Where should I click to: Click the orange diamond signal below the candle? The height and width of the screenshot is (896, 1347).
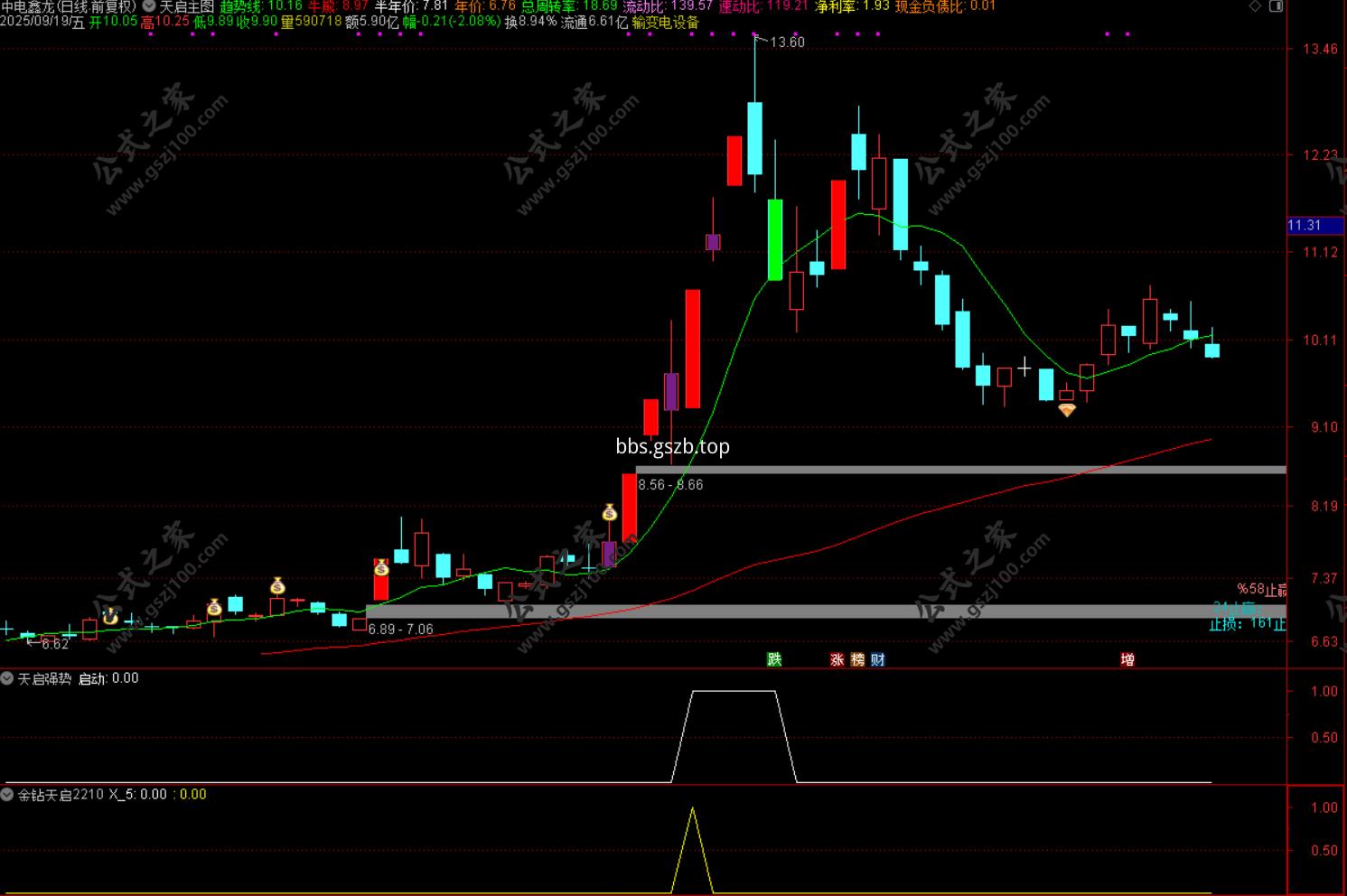point(1067,410)
